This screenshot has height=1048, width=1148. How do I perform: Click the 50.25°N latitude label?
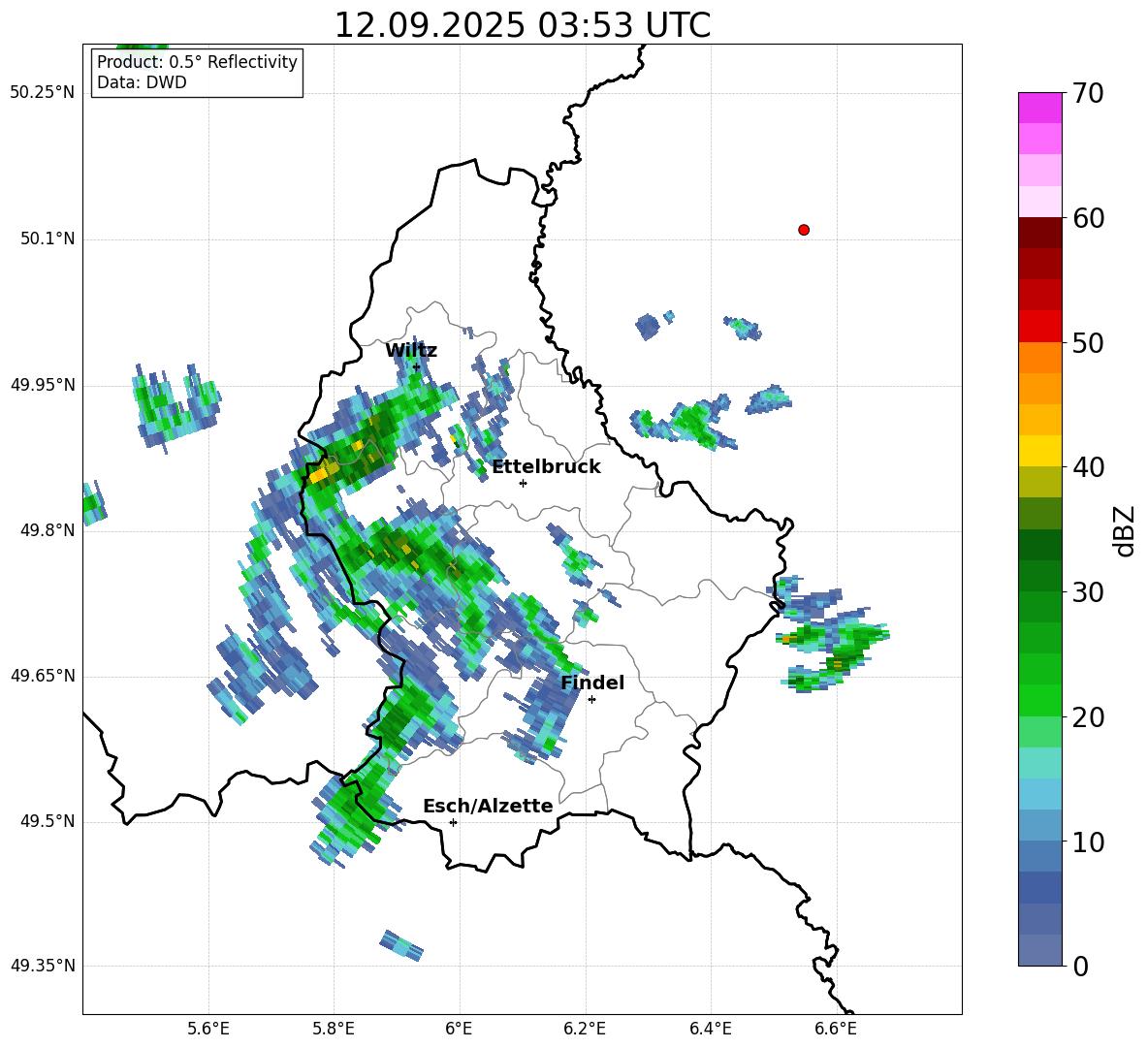(x=43, y=93)
